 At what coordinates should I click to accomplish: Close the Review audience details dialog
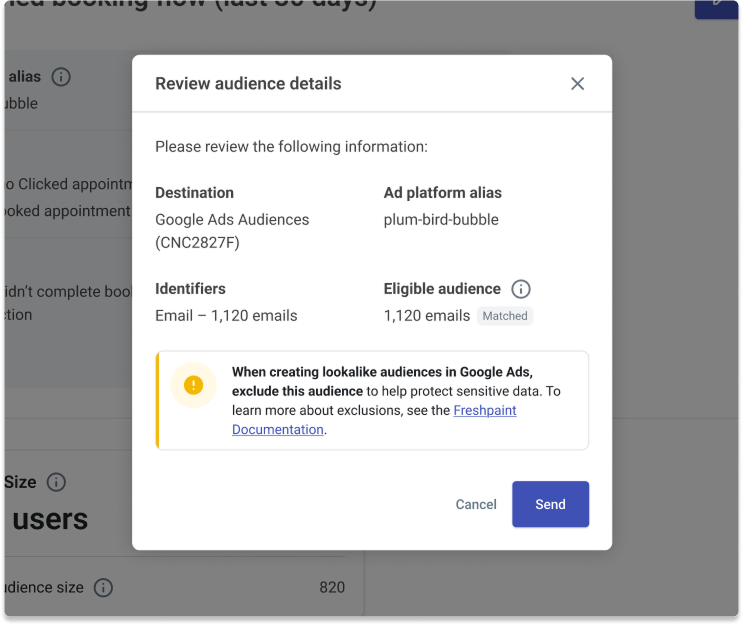(x=577, y=84)
